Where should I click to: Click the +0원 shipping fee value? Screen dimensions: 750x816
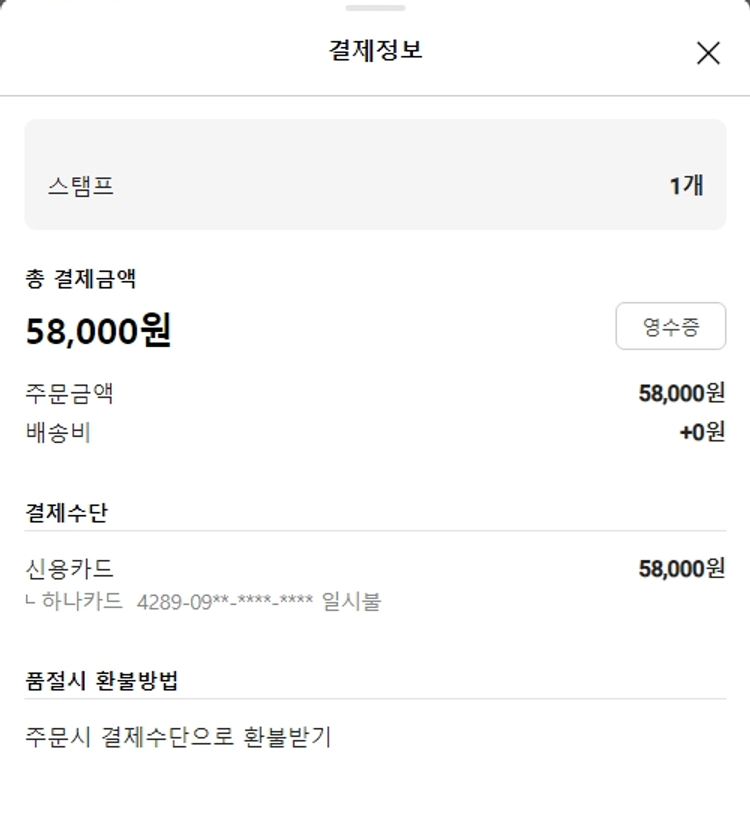pos(701,433)
